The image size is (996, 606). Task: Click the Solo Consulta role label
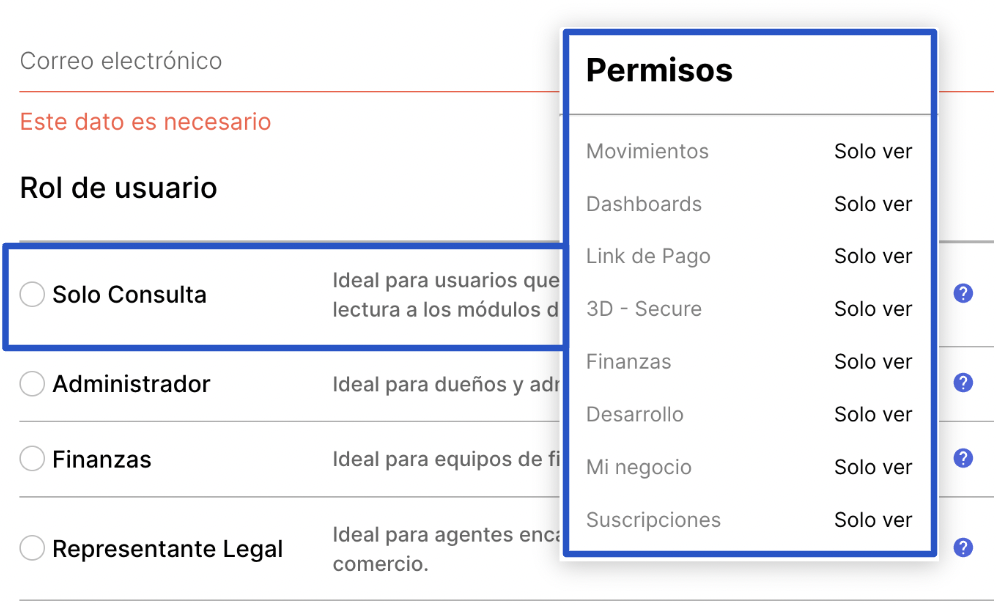click(x=129, y=295)
